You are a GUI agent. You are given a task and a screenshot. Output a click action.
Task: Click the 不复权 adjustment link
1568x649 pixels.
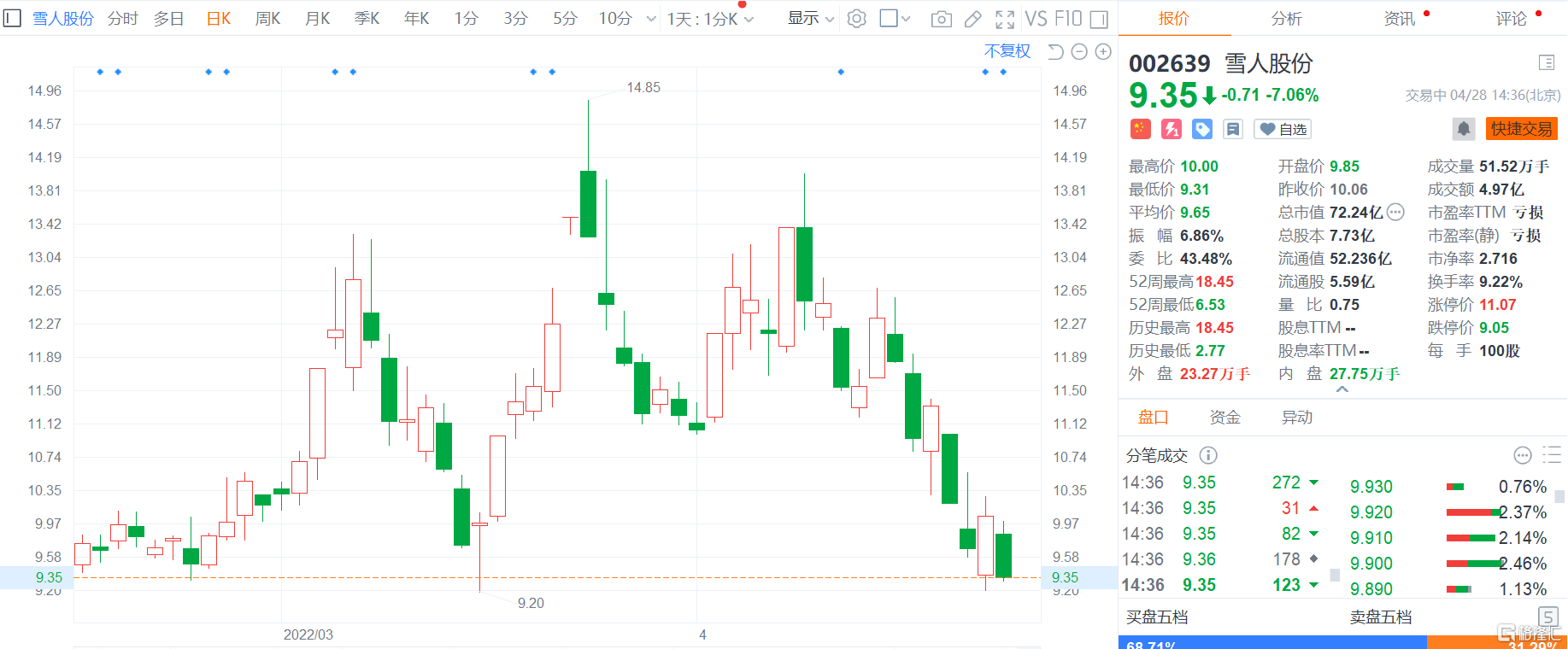[x=1007, y=51]
